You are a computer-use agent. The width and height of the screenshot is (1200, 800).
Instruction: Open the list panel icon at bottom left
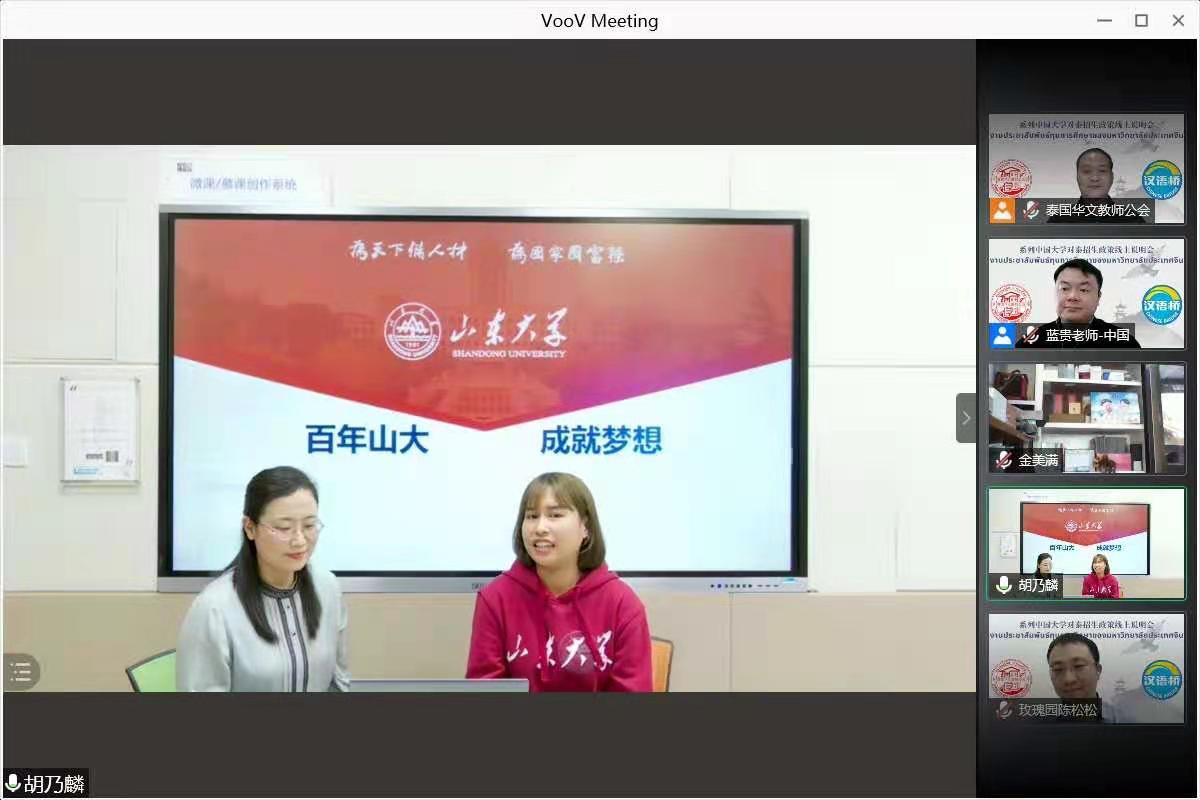(21, 672)
